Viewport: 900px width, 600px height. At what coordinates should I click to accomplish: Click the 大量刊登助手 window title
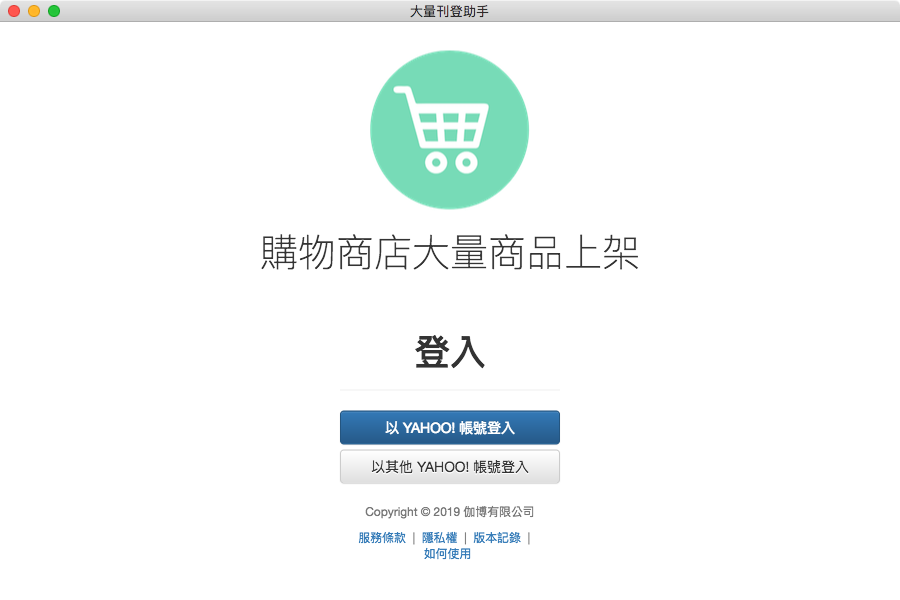point(449,11)
